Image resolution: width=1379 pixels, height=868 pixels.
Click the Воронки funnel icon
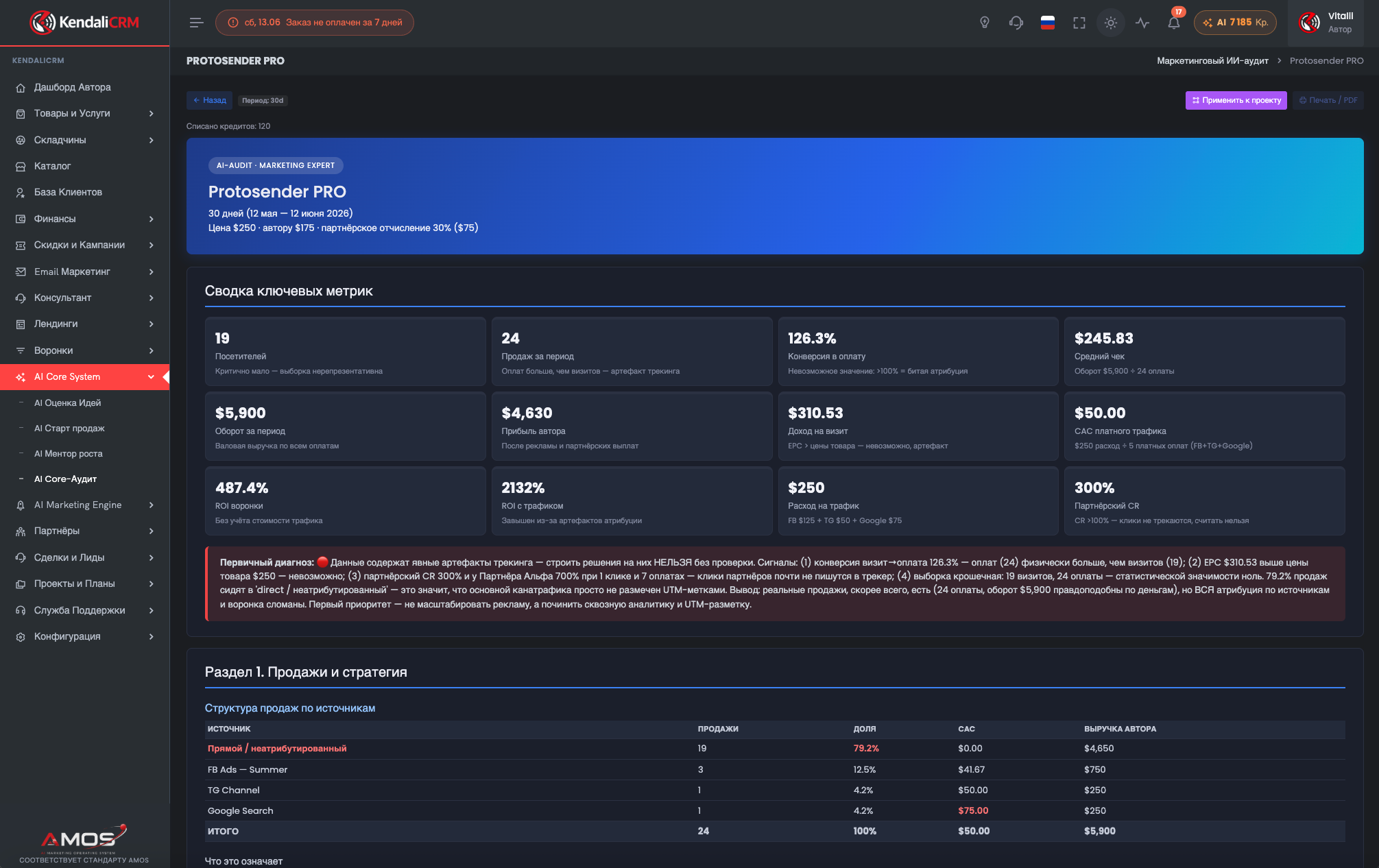21,350
